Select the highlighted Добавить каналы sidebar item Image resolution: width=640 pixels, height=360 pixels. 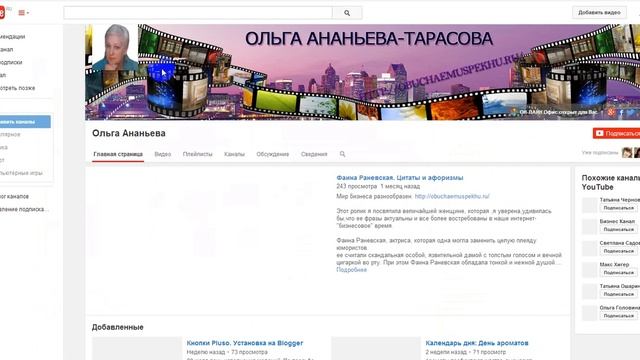(x=25, y=122)
